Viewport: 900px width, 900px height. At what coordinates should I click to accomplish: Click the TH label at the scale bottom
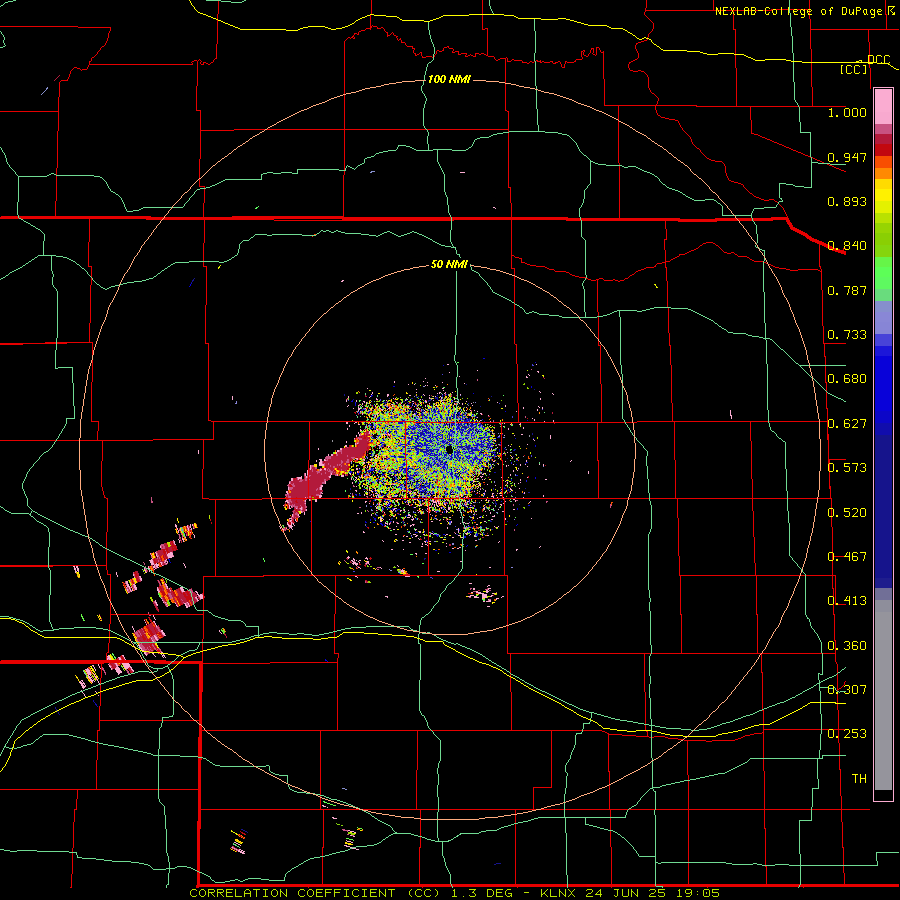(x=859, y=779)
